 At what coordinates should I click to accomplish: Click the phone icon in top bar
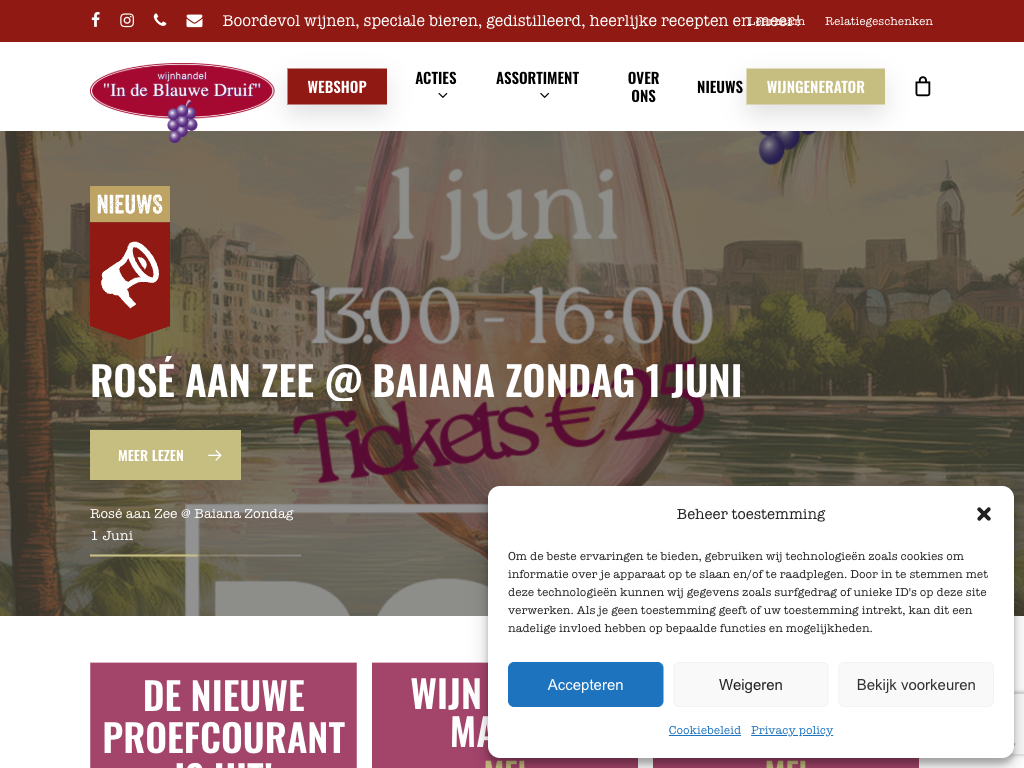pos(160,20)
